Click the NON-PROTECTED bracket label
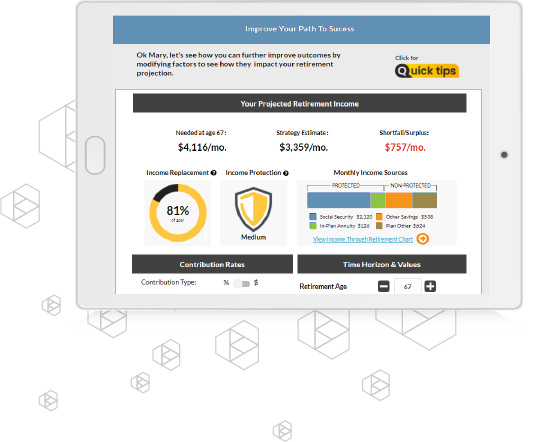 [x=411, y=186]
